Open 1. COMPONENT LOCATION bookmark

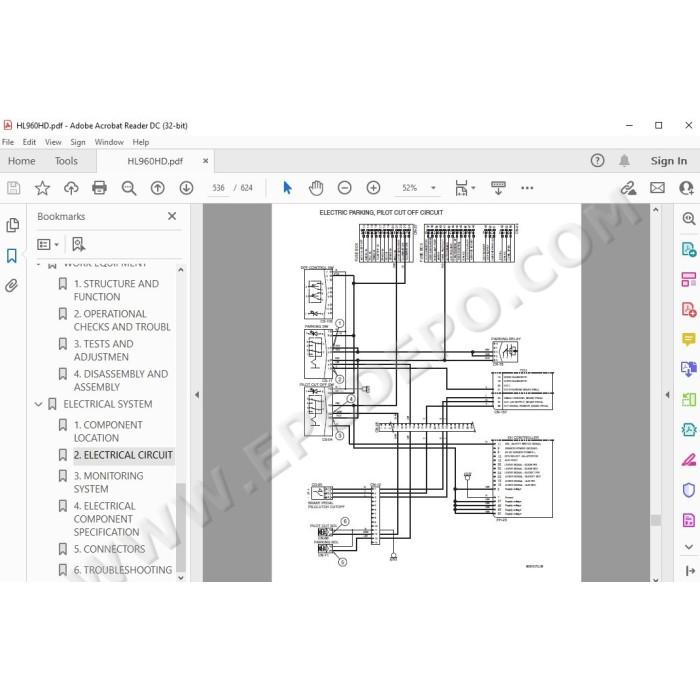click(108, 431)
